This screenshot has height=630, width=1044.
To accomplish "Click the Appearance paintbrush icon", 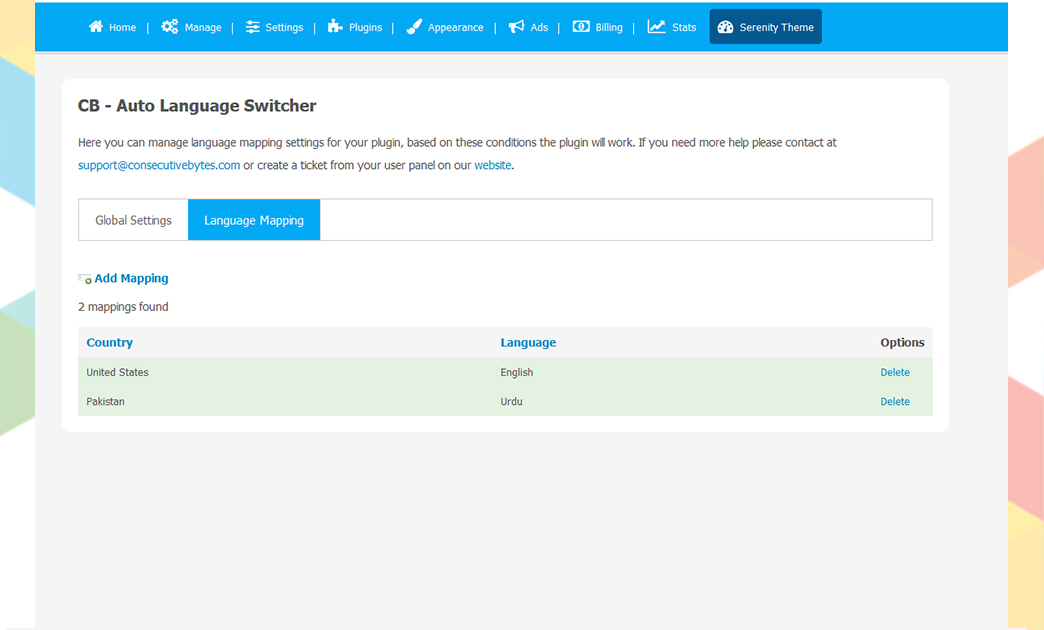I will pyautogui.click(x=414, y=27).
